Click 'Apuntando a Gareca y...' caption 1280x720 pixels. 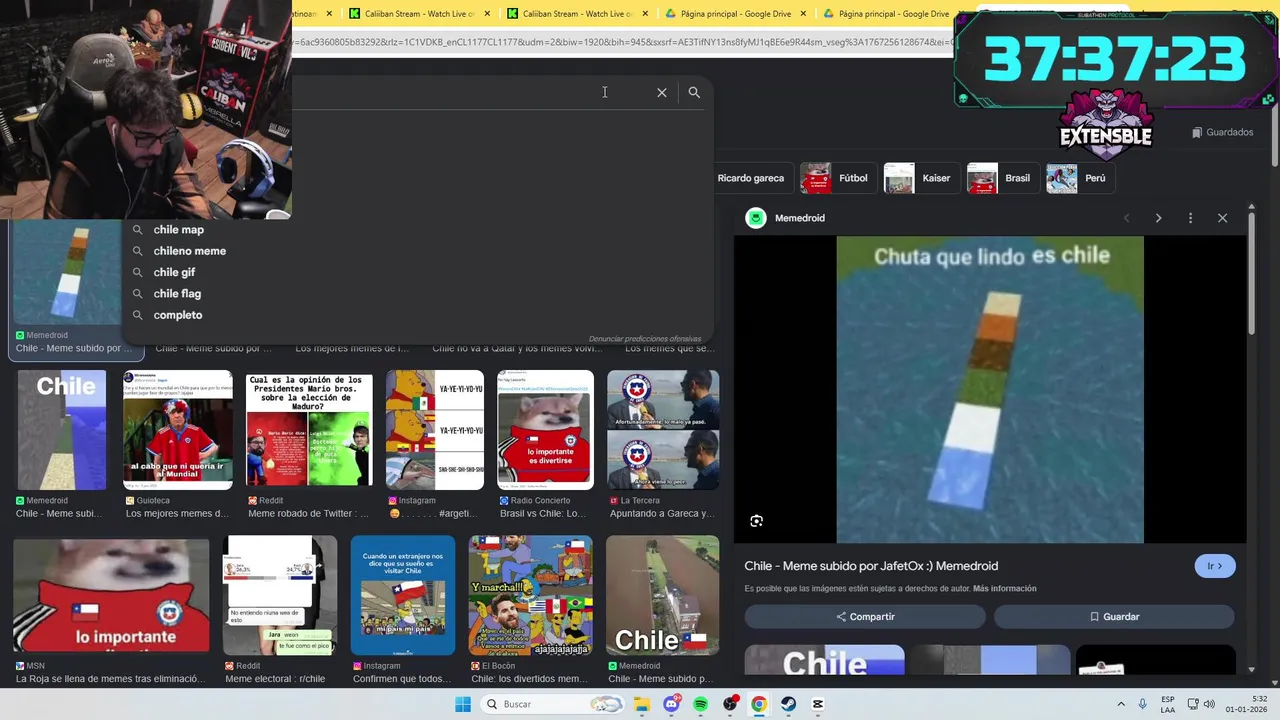pyautogui.click(x=661, y=514)
